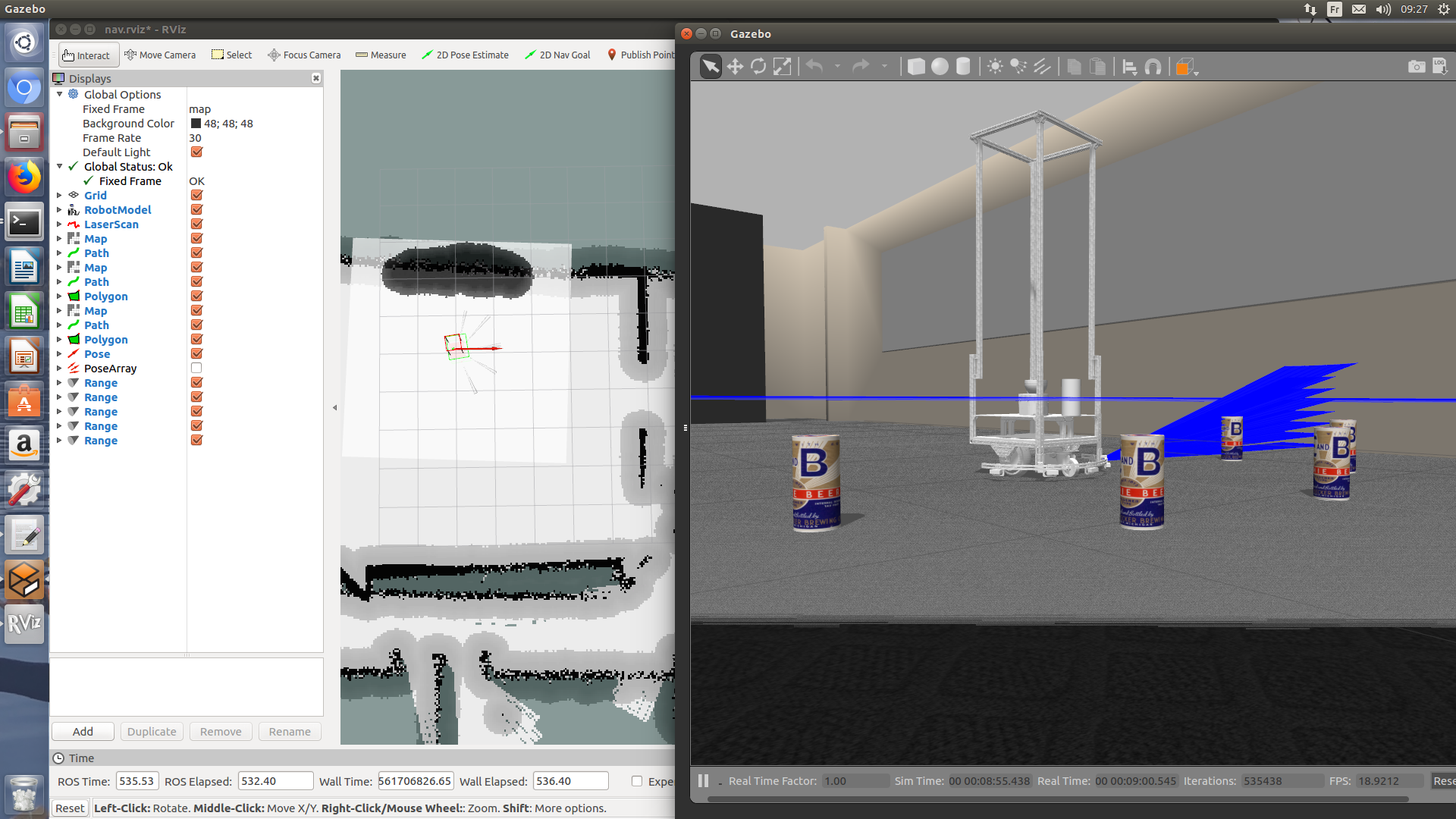
Task: Pause the Gazebo simulation
Action: point(703,781)
